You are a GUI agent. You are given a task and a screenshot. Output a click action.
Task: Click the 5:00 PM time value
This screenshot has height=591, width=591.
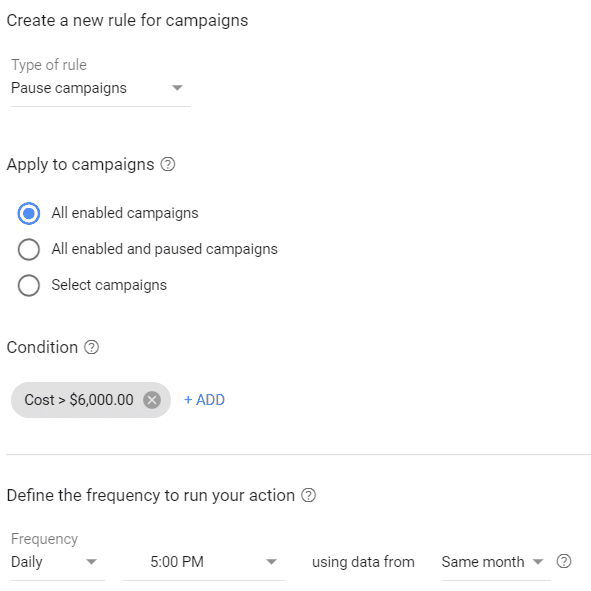[177, 562]
